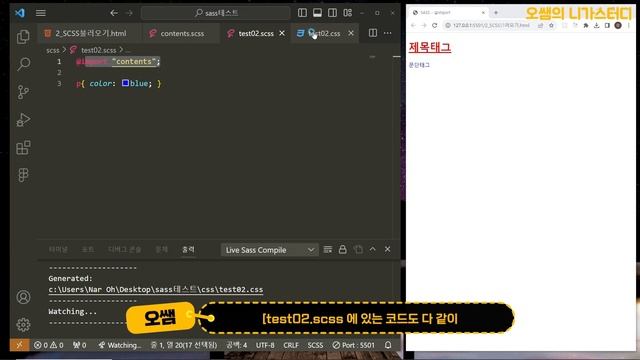Change the UTF-8 encoding in status bar
Viewport: 640px width, 360px height.
[x=265, y=345]
